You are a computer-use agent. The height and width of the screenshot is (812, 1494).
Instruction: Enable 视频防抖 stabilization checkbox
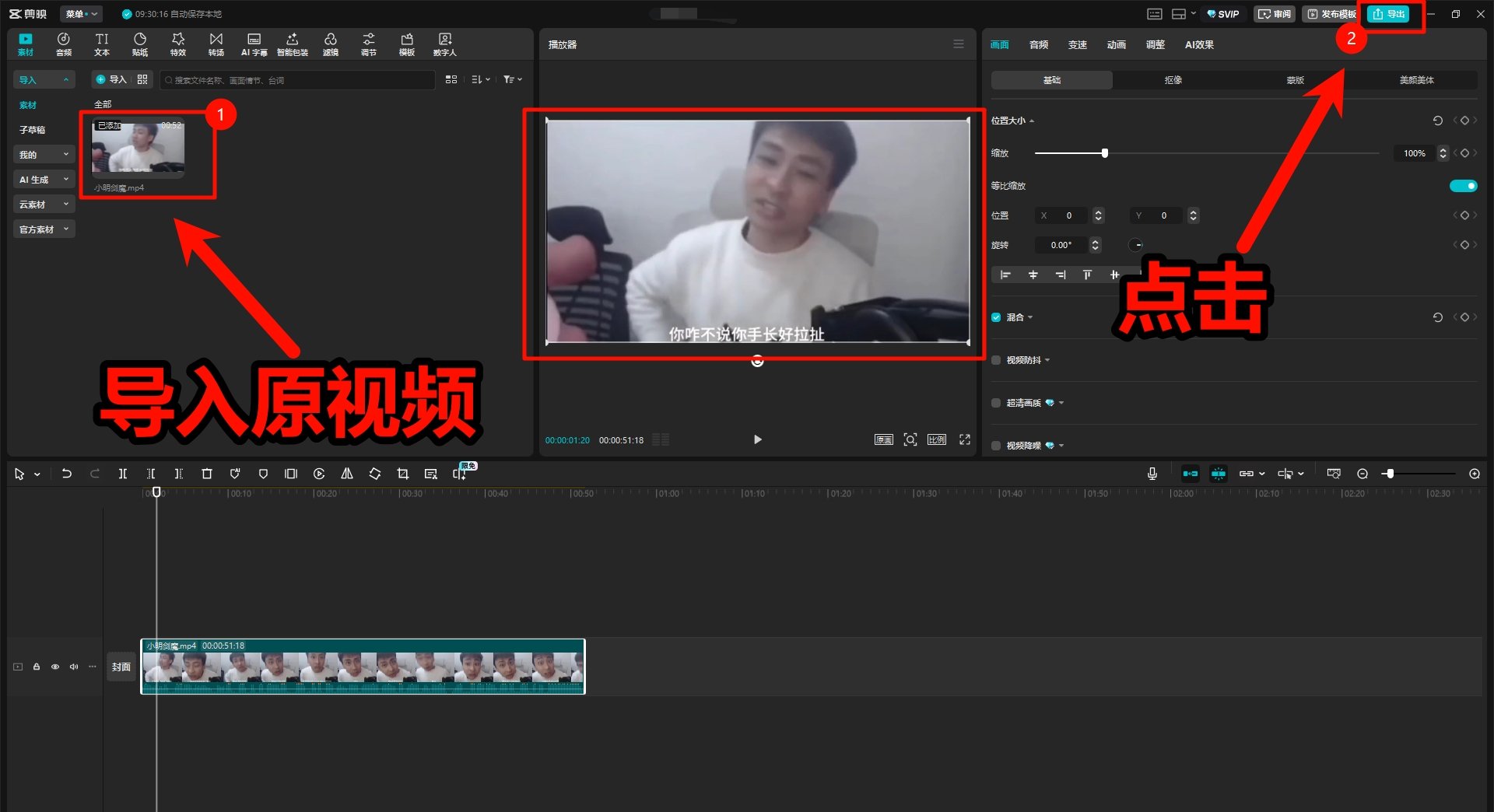996,360
